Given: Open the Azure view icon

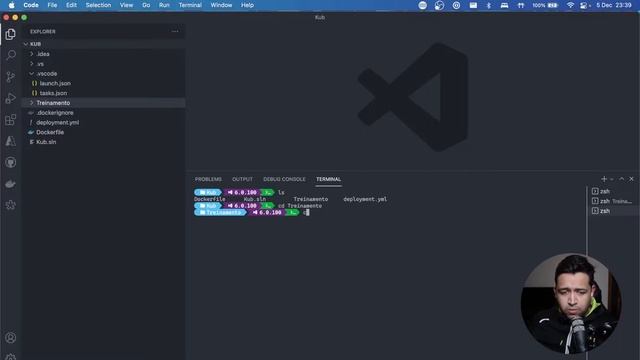Looking at the screenshot, I should pyautogui.click(x=11, y=141).
